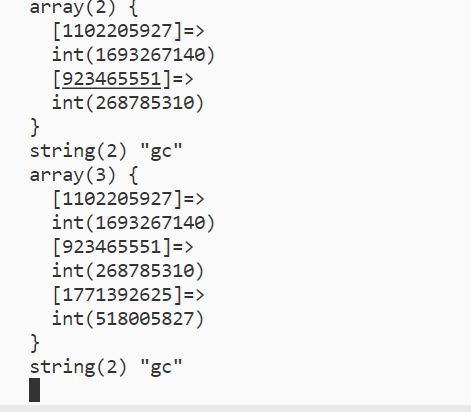The height and width of the screenshot is (412, 471).
Task: Select [1102205927] key inside the array(2) block
Action: pos(117,31)
